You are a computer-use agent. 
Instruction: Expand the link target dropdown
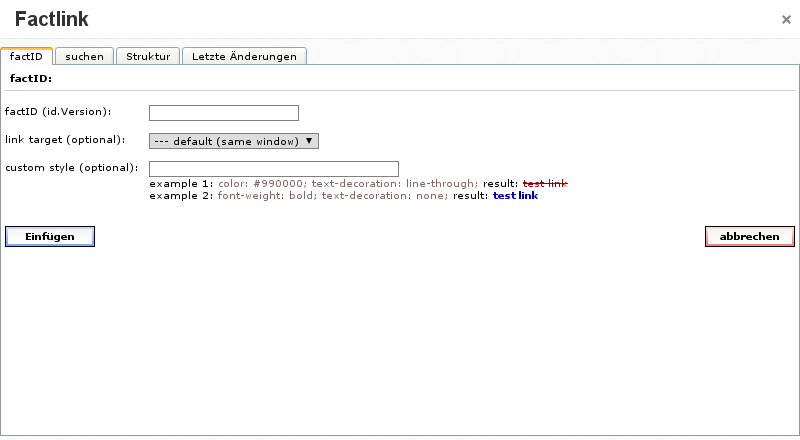[x=233, y=141]
